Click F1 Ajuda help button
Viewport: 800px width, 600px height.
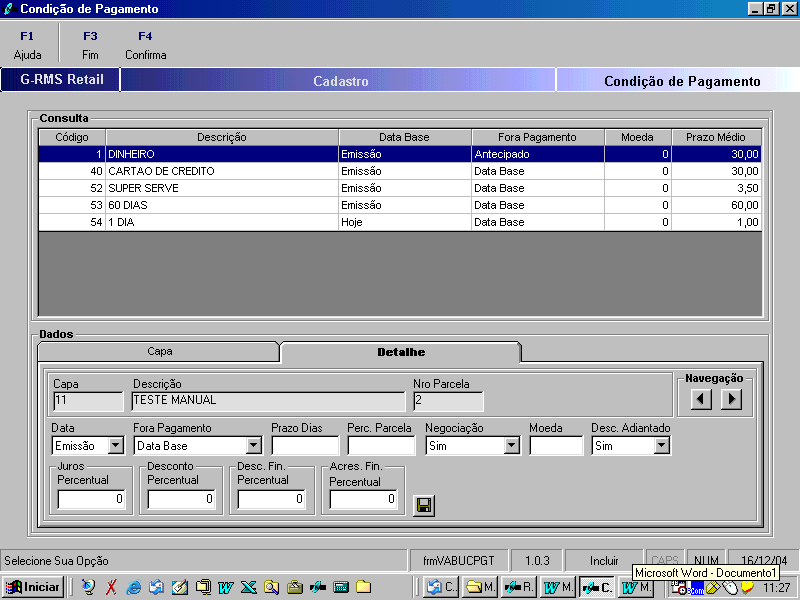pyautogui.click(x=27, y=45)
